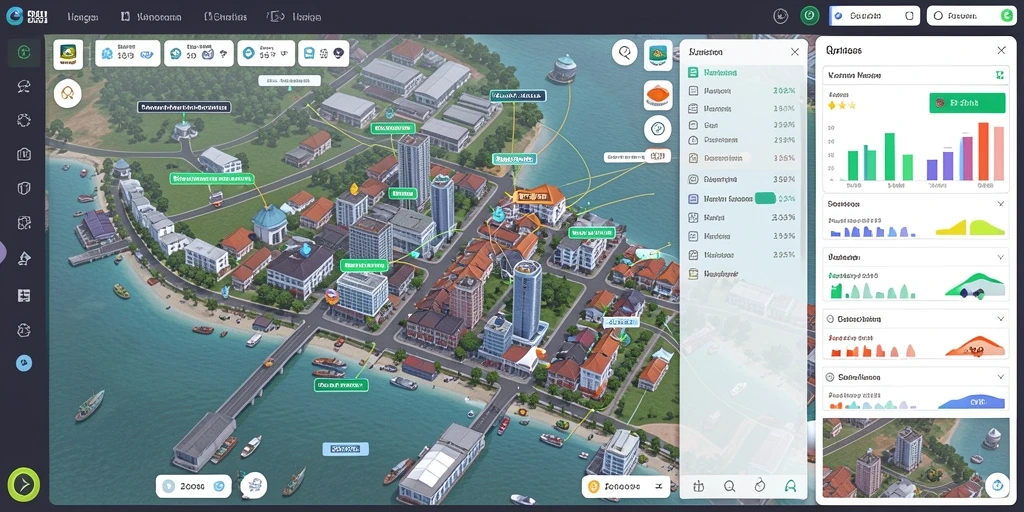Open the third top-bar menu item
1024x512 pixels.
coord(225,17)
